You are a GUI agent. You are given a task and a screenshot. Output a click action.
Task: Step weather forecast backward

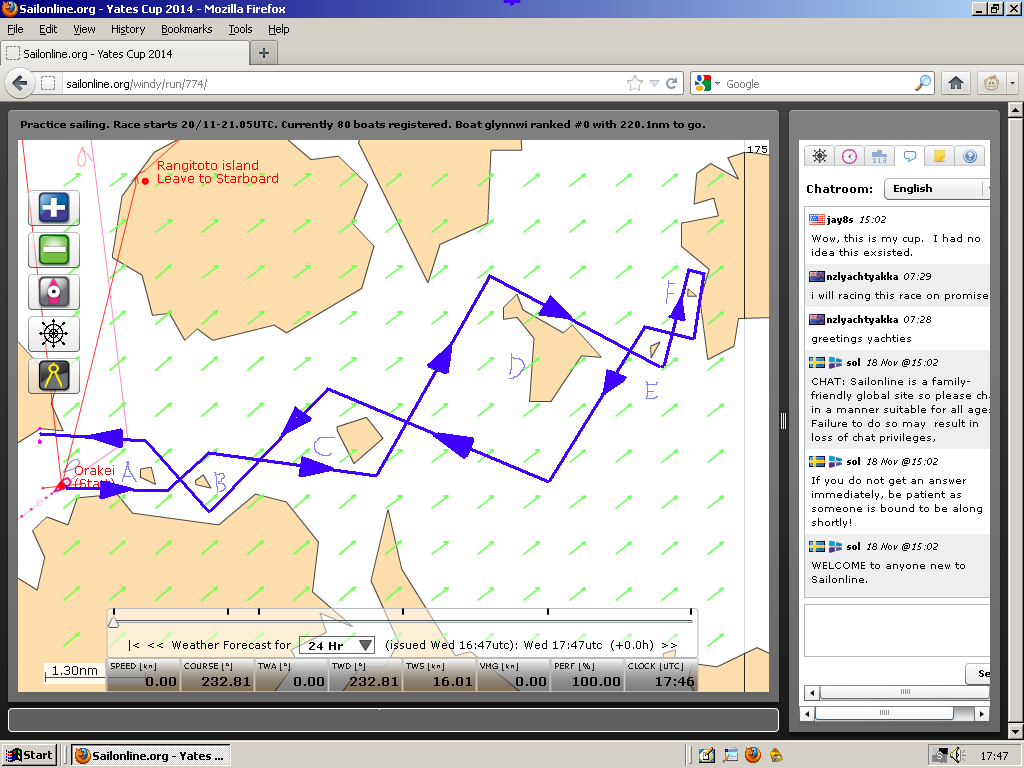click(155, 645)
